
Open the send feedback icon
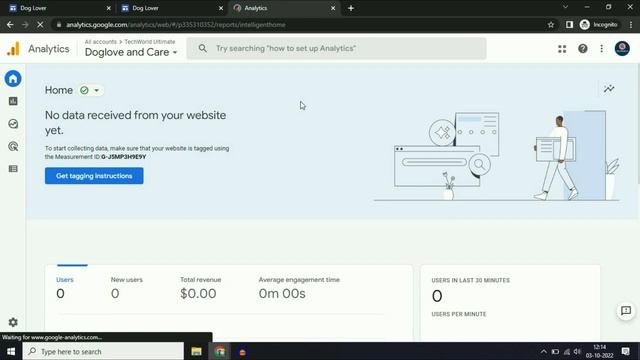(626, 311)
